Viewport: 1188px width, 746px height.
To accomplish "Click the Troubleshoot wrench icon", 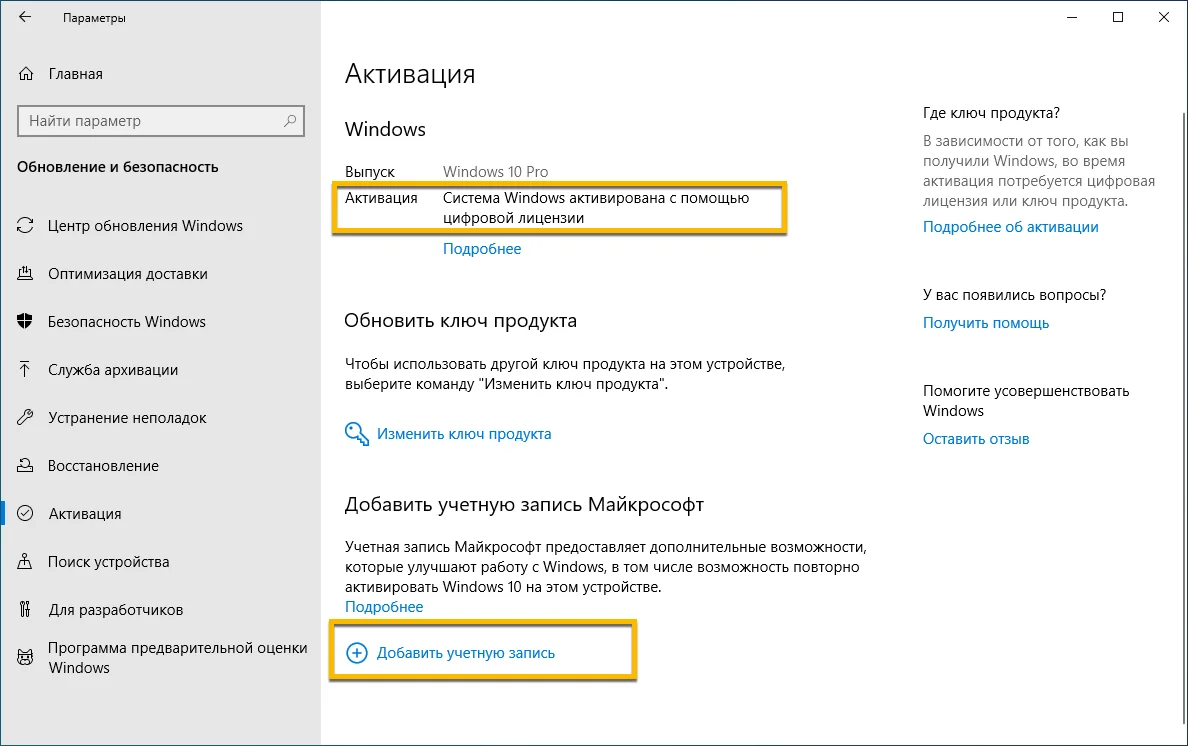I will (x=26, y=418).
